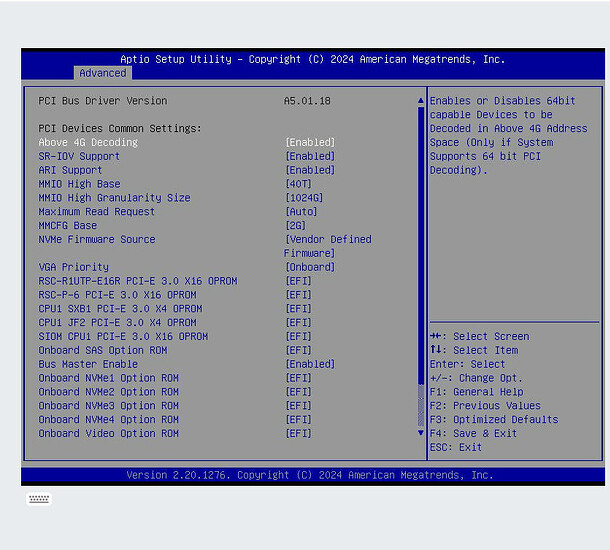This screenshot has height=550, width=610.
Task: Click F4: Save & Exit hint
Action: point(473,434)
